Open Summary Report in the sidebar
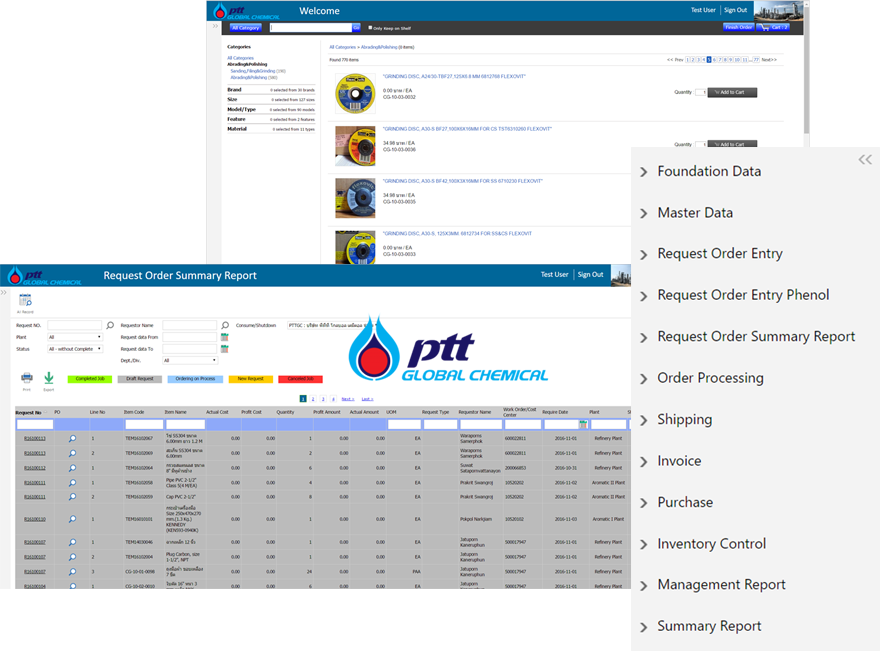Viewport: 880px width, 651px height. [x=709, y=626]
